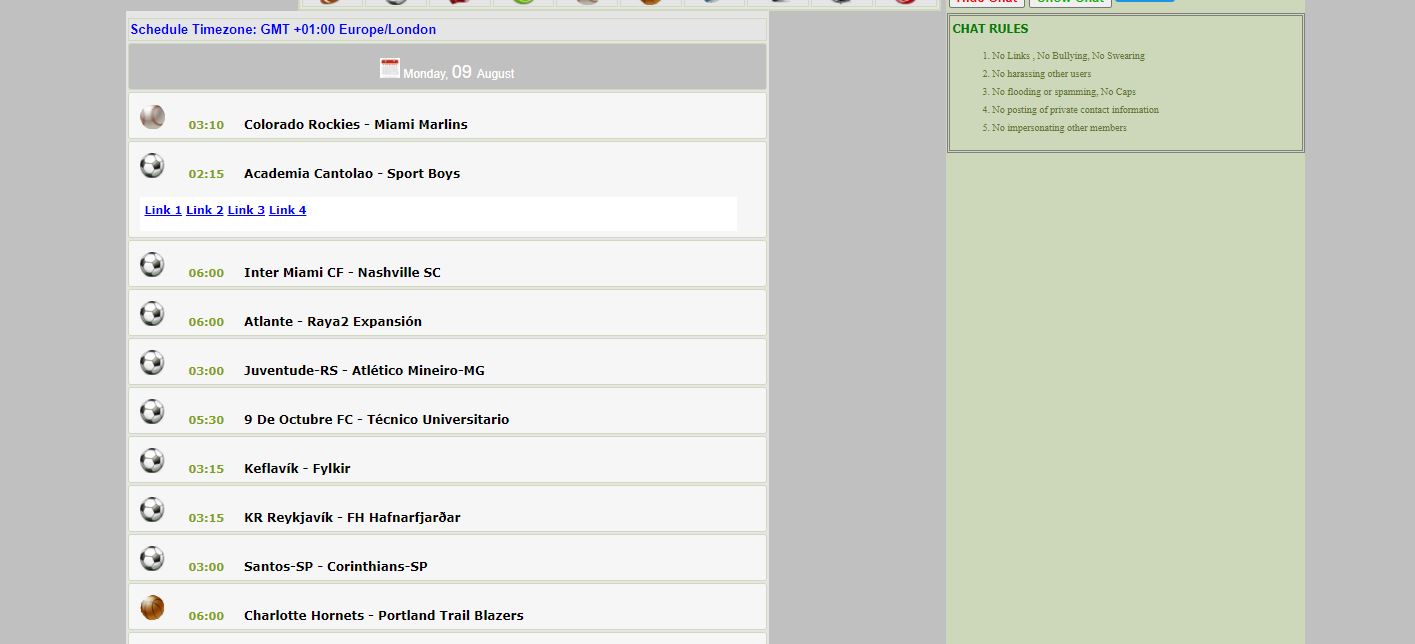This screenshot has width=1415, height=644.
Task: Click the 06:00 time of Charlotte Hornets game
Action: (x=206, y=616)
